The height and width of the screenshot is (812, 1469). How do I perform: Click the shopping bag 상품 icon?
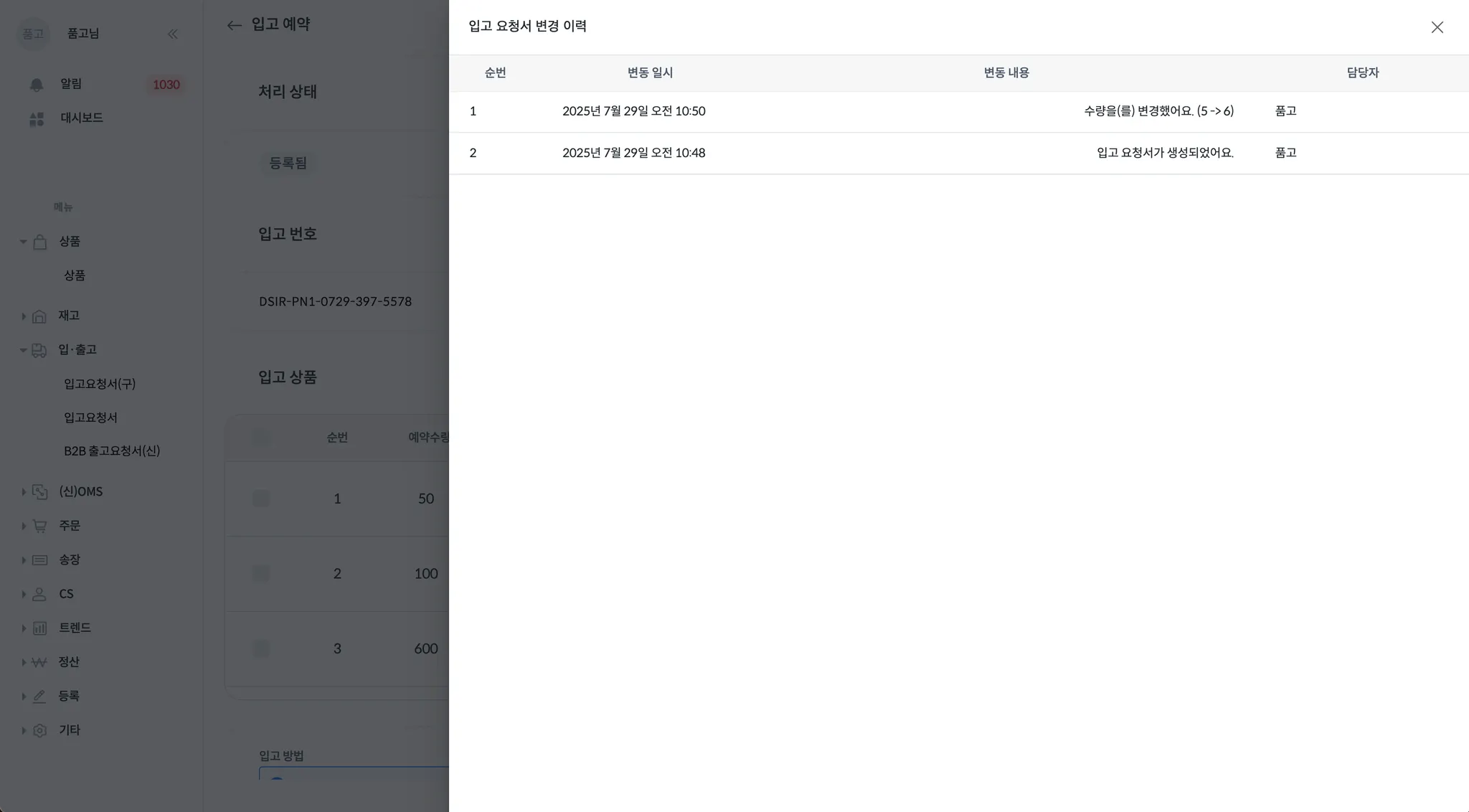(x=40, y=242)
